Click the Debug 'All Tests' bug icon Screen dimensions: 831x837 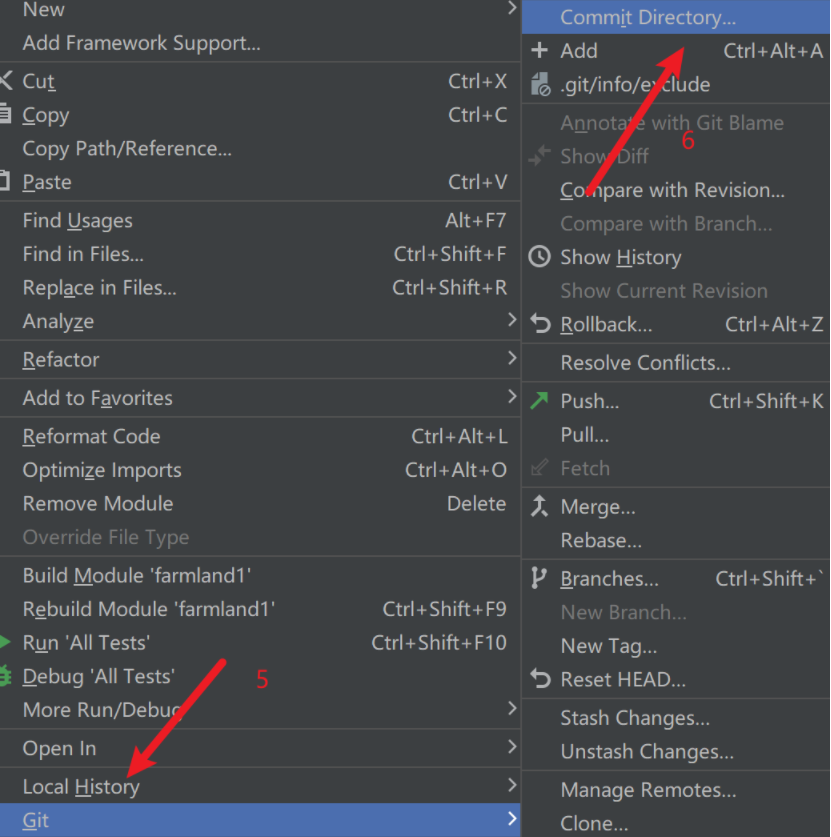click(x=6, y=676)
